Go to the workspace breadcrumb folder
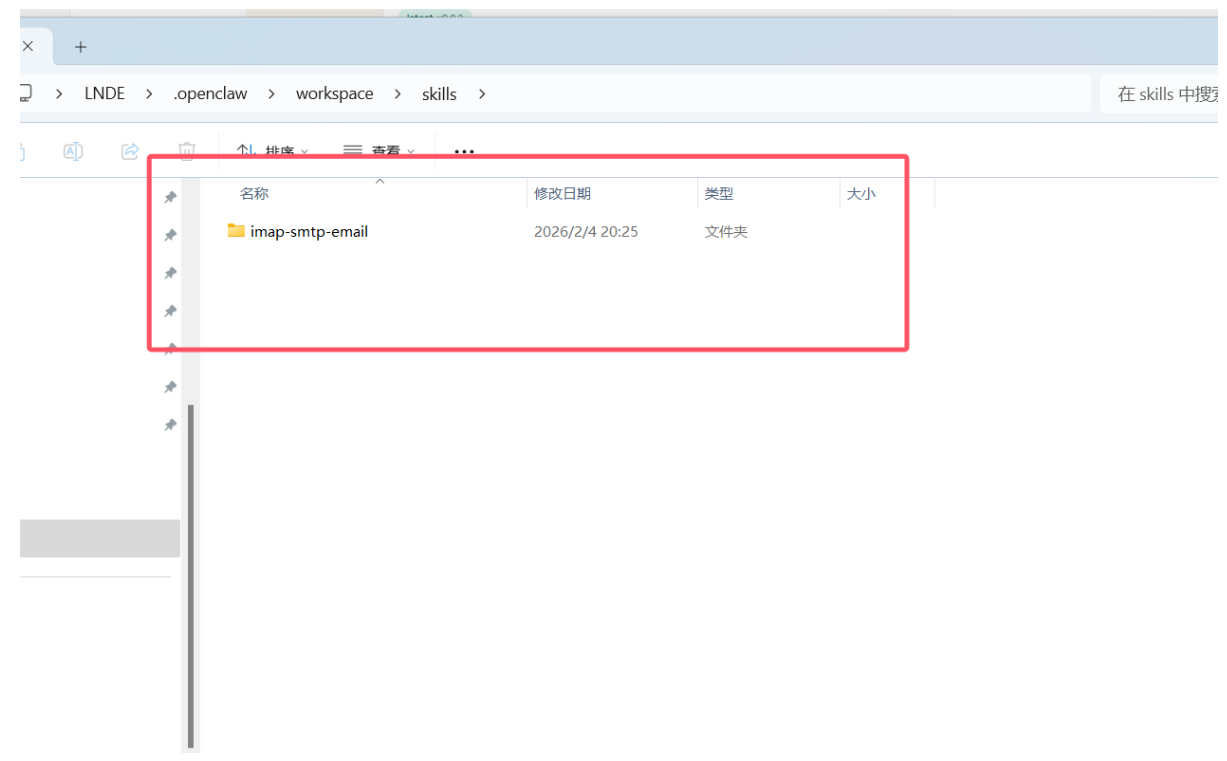 tap(334, 93)
